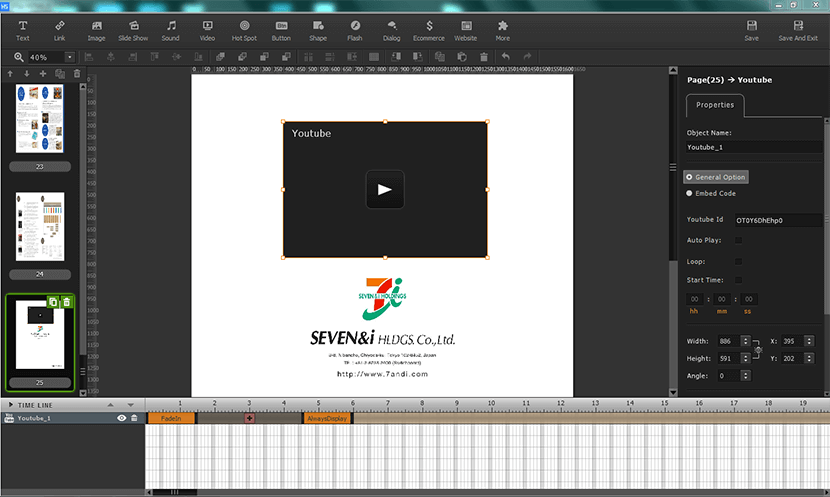
Task: Click the minutes start time field
Action: [x=721, y=299]
